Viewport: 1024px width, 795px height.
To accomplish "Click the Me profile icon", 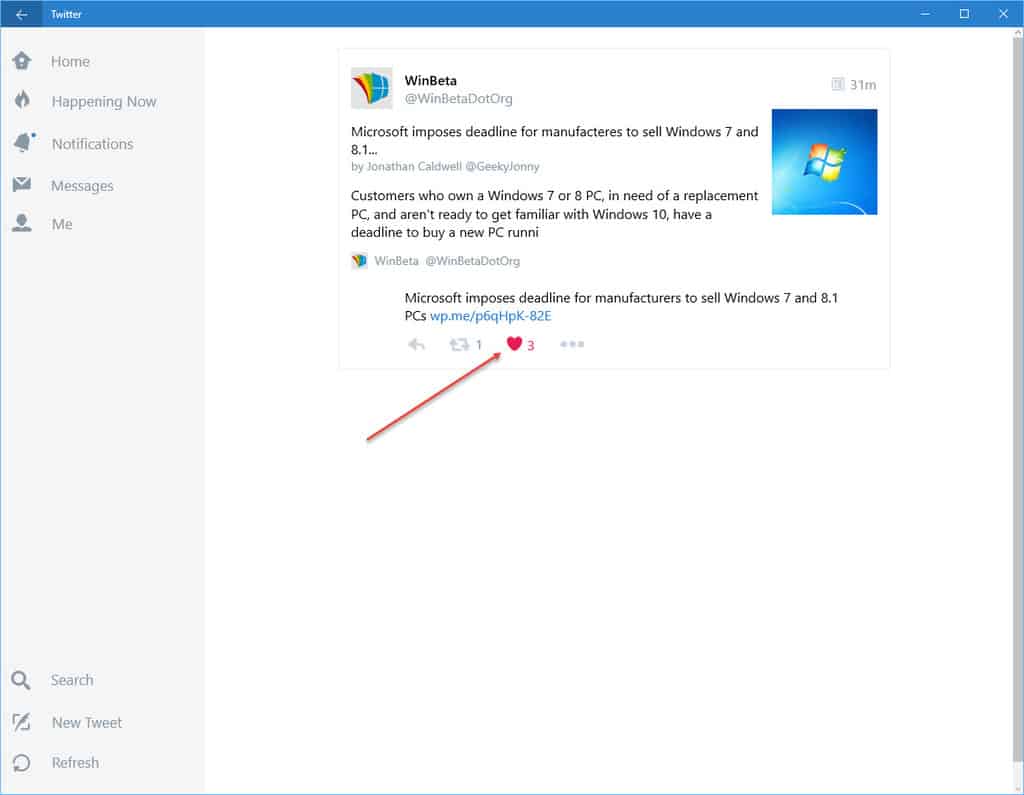I will 22,224.
